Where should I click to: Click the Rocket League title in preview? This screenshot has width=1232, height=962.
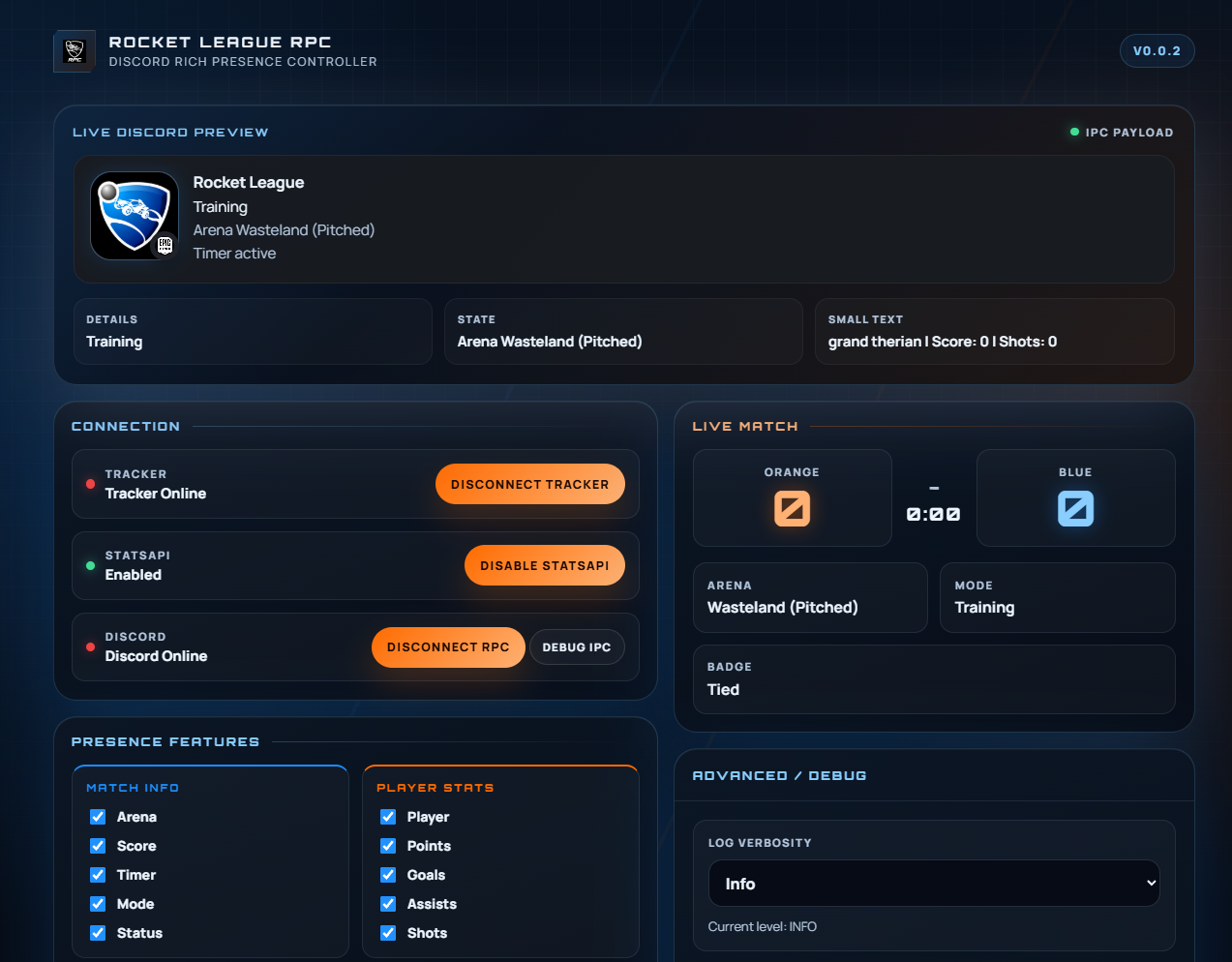(249, 183)
